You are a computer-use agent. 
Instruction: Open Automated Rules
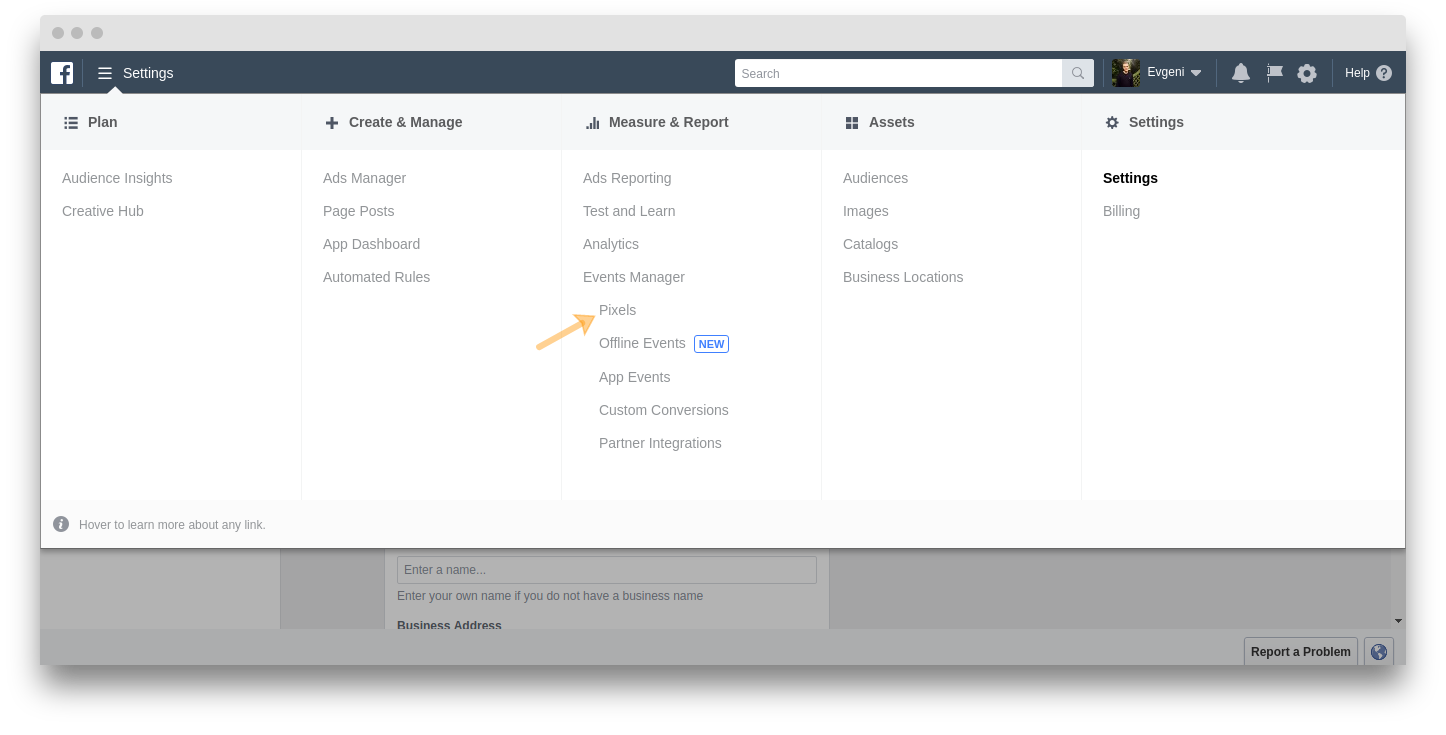pyautogui.click(x=376, y=277)
